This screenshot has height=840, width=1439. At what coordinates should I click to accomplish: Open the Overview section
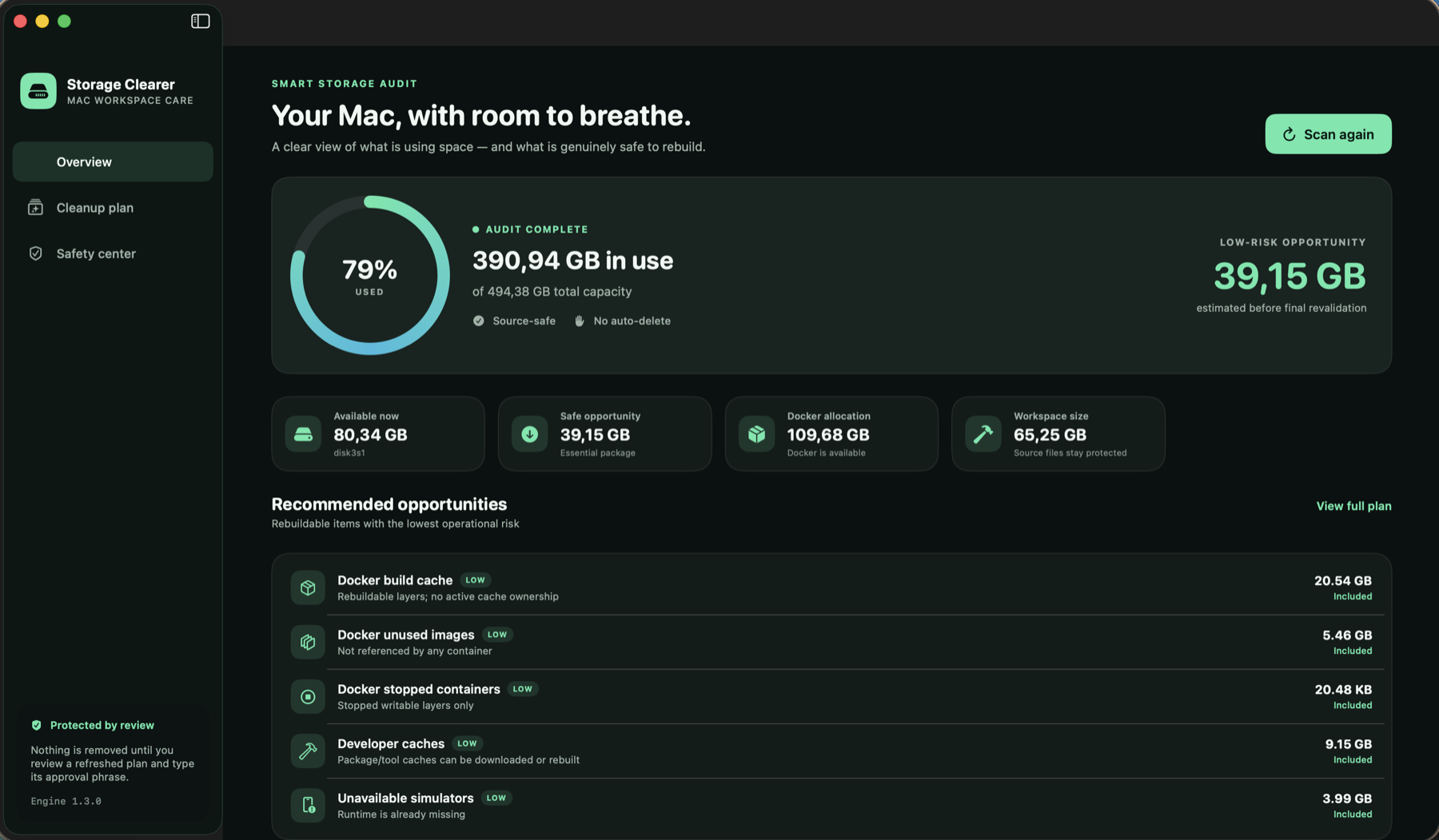(x=113, y=162)
